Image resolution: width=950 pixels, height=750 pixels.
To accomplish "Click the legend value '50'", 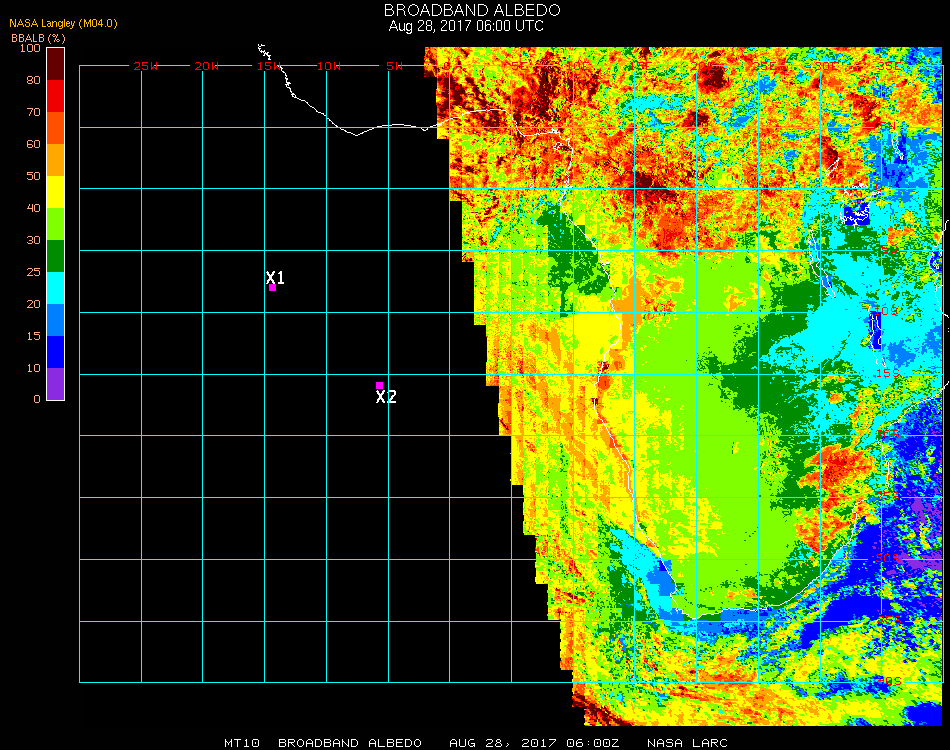I will click(33, 176).
